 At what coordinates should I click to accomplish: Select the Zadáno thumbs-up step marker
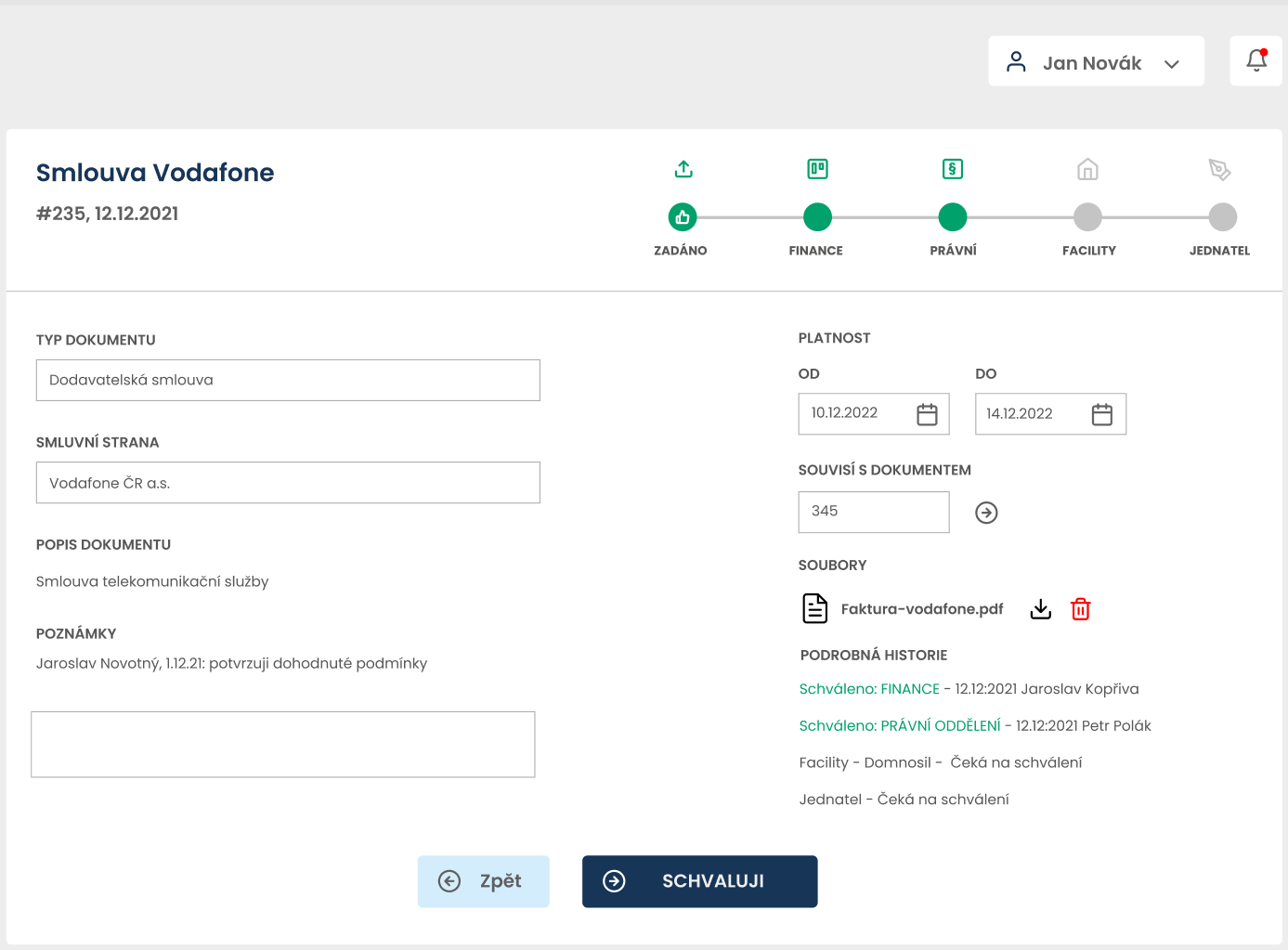pyautogui.click(x=683, y=217)
